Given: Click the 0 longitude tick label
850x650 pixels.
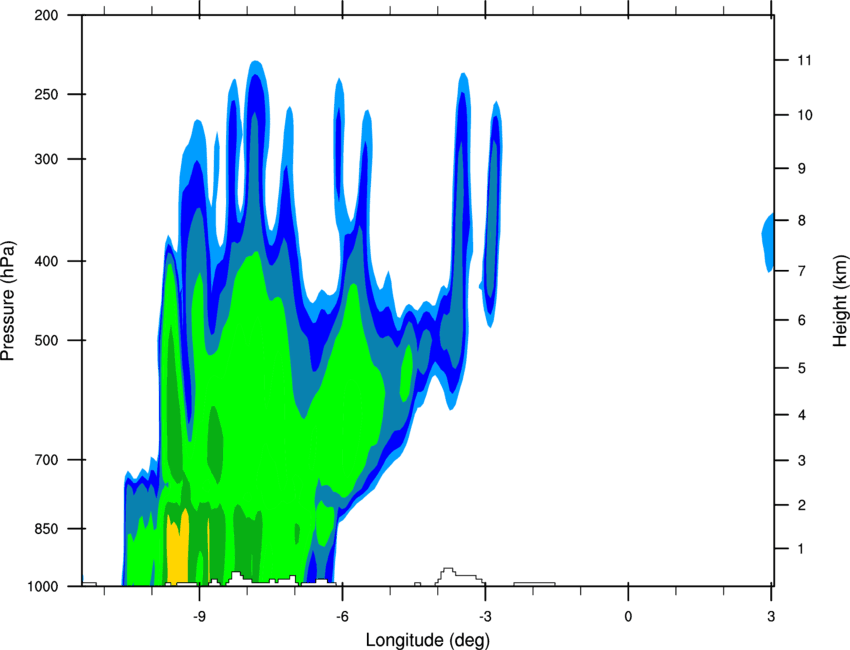Looking at the screenshot, I should [628, 617].
